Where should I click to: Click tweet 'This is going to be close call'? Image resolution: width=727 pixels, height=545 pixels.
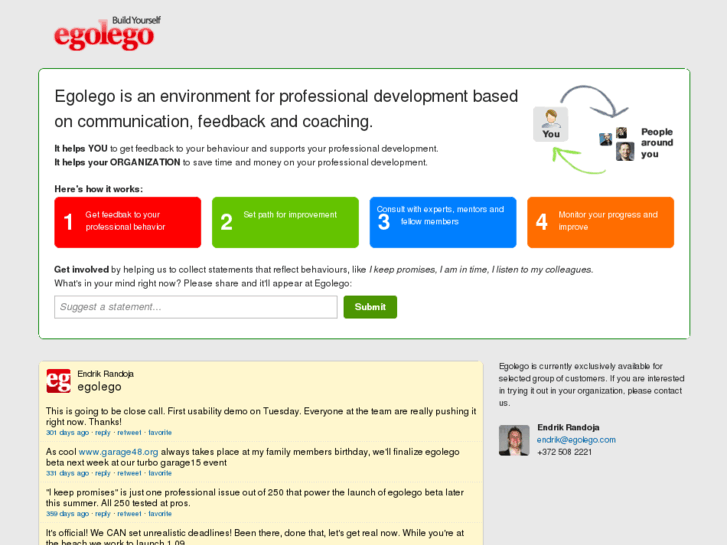[x=261, y=417]
